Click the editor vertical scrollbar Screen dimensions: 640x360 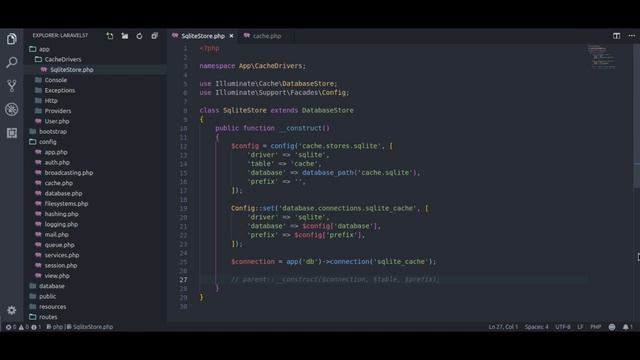coord(636,116)
